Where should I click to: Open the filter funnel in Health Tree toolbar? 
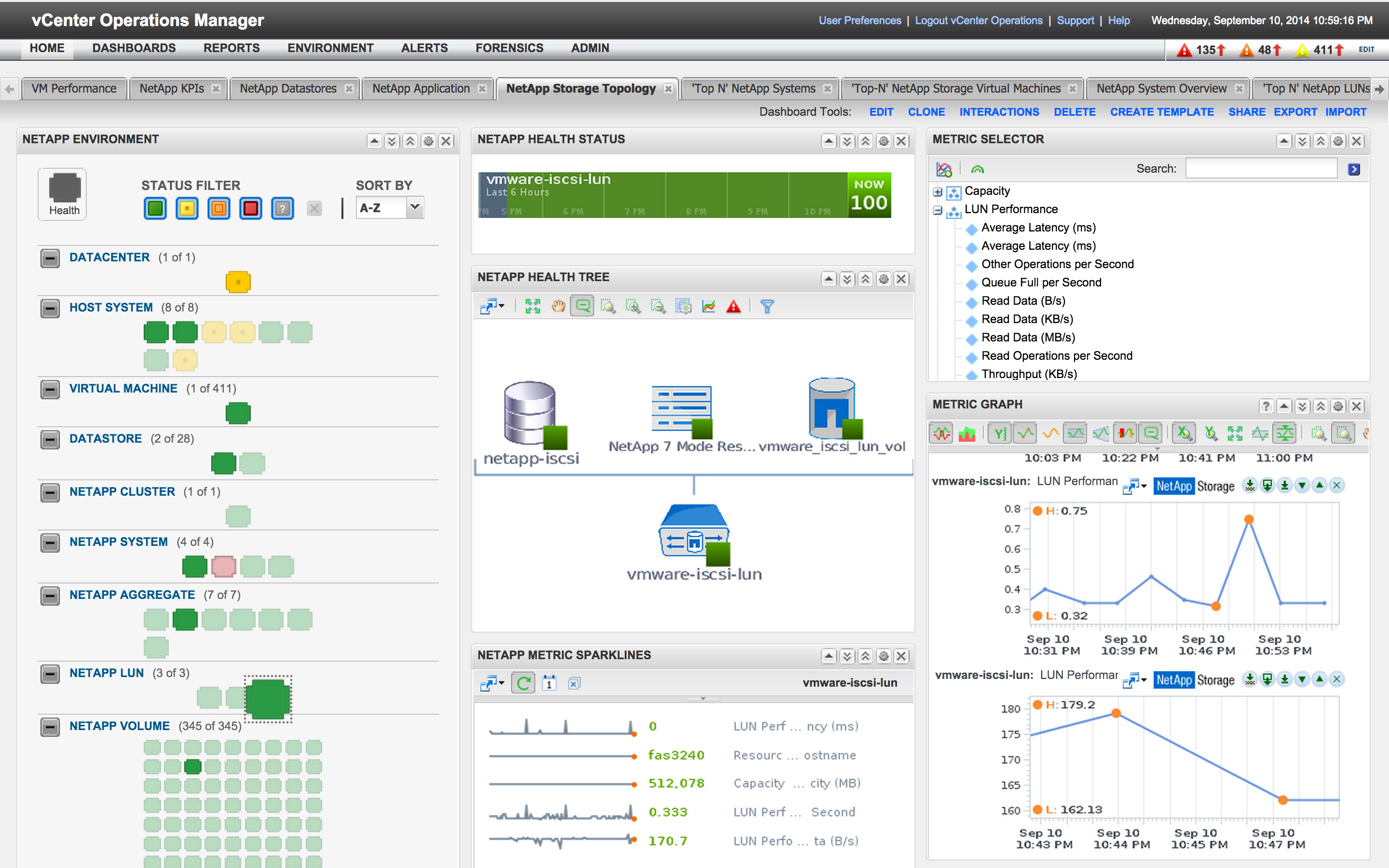point(767,307)
